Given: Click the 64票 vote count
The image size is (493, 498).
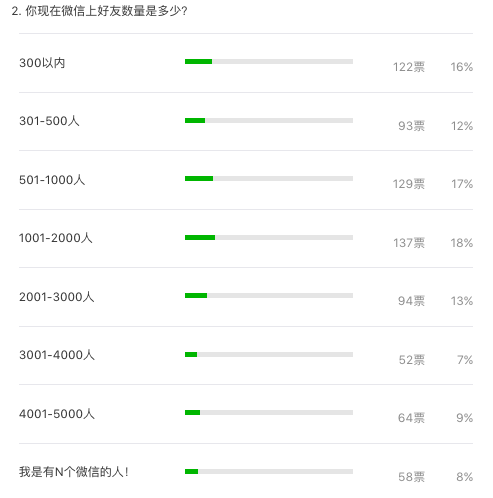Looking at the screenshot, I should click(412, 418).
